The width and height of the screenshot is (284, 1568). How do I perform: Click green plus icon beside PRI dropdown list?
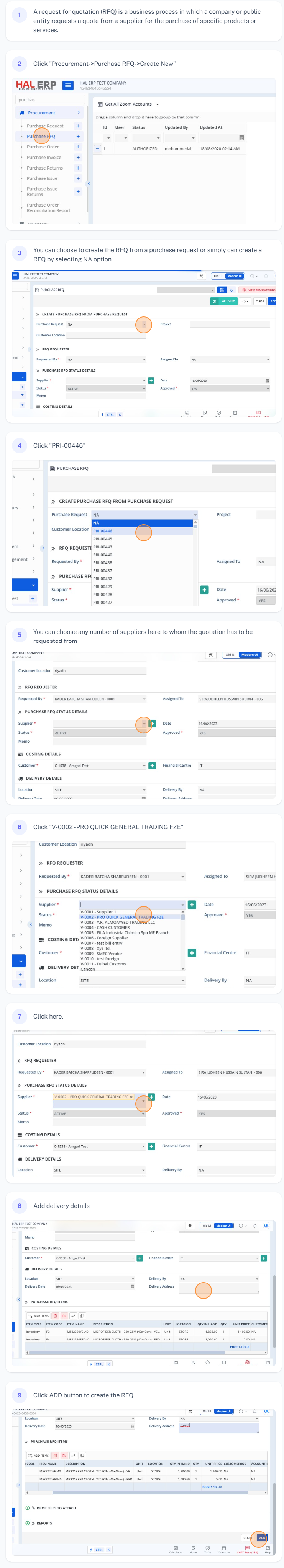coord(204,590)
